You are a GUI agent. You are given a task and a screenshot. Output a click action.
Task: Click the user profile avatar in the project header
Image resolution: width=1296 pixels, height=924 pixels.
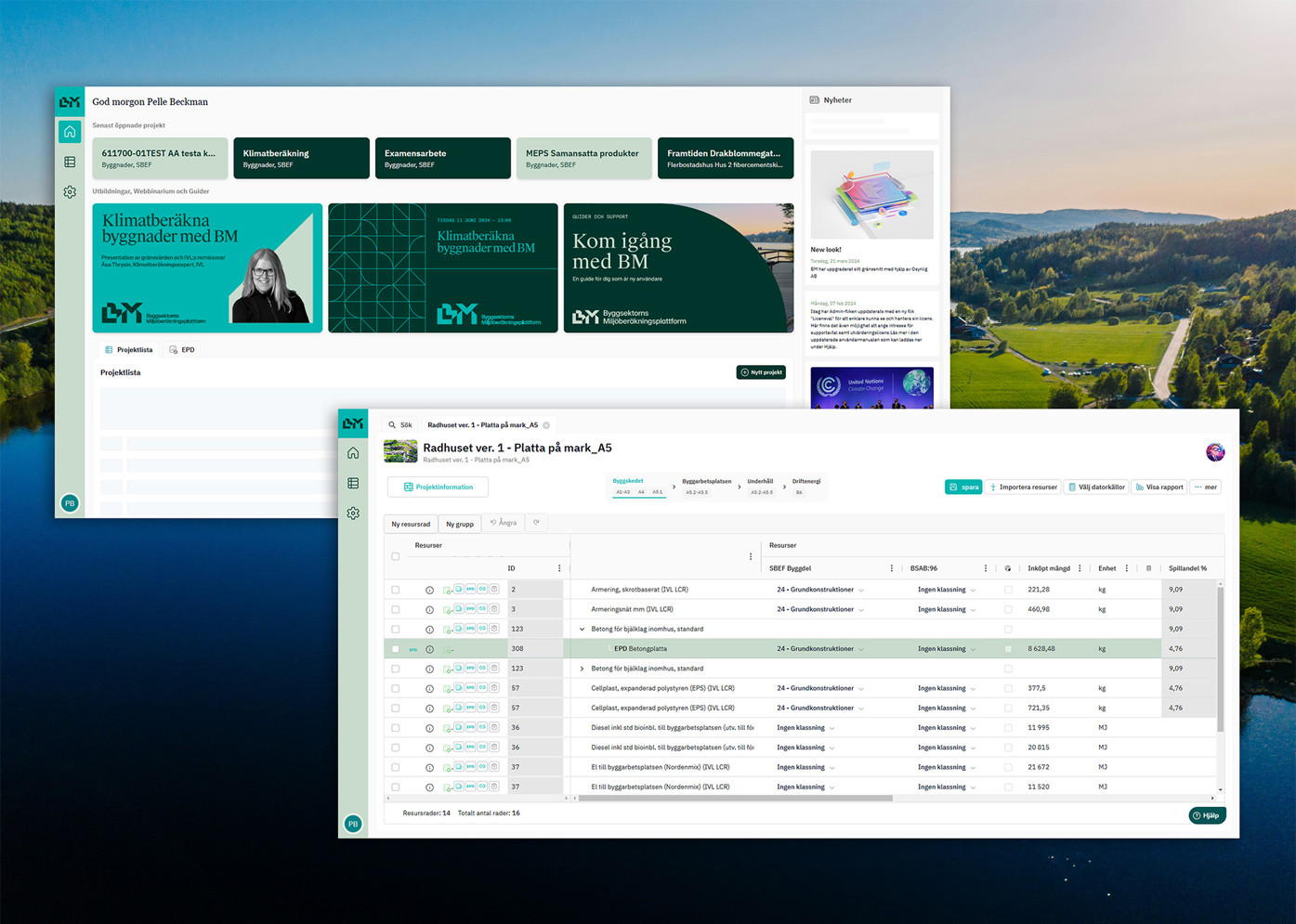tap(1214, 452)
